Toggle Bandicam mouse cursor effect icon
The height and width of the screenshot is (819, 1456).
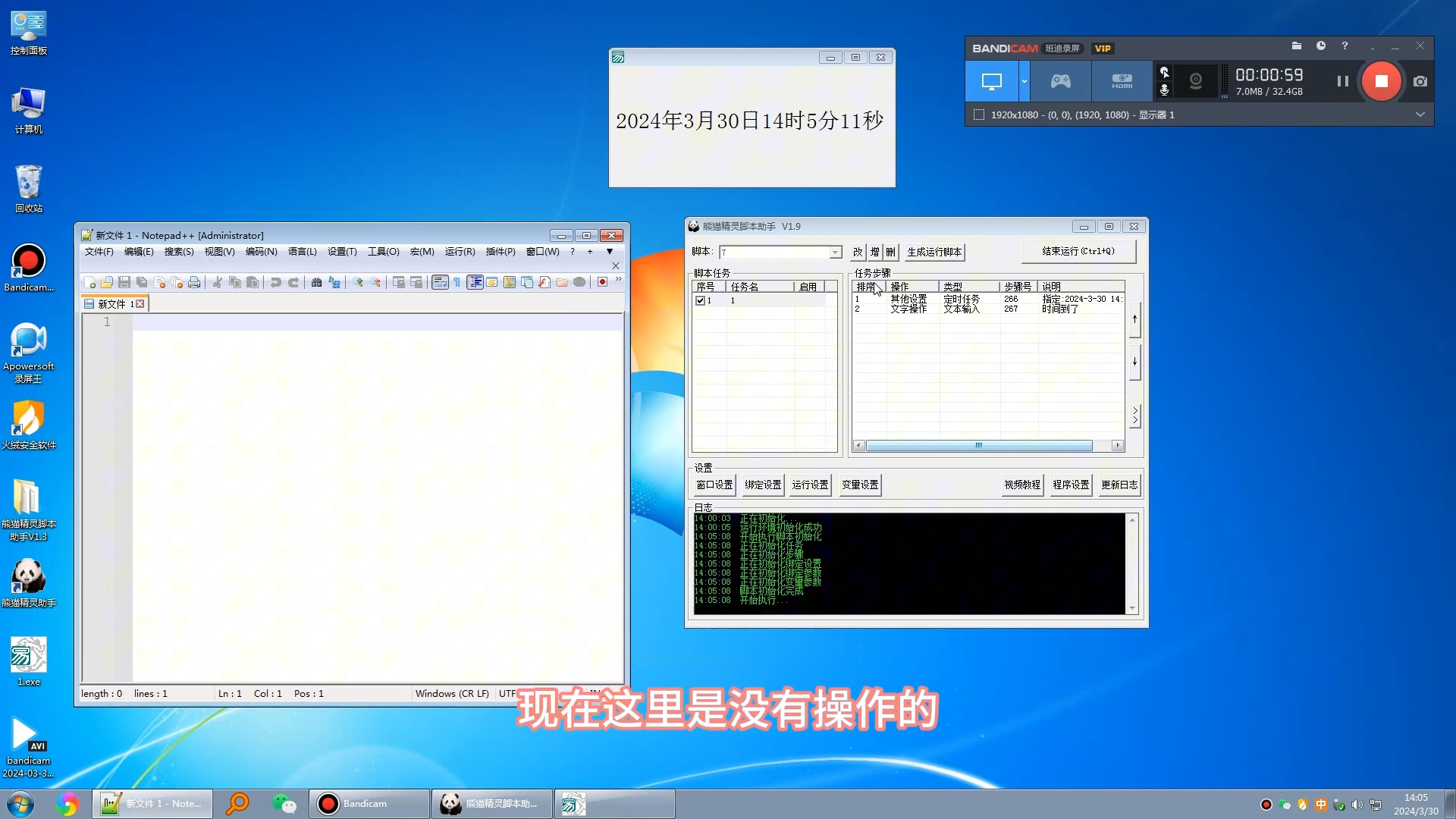(1165, 72)
